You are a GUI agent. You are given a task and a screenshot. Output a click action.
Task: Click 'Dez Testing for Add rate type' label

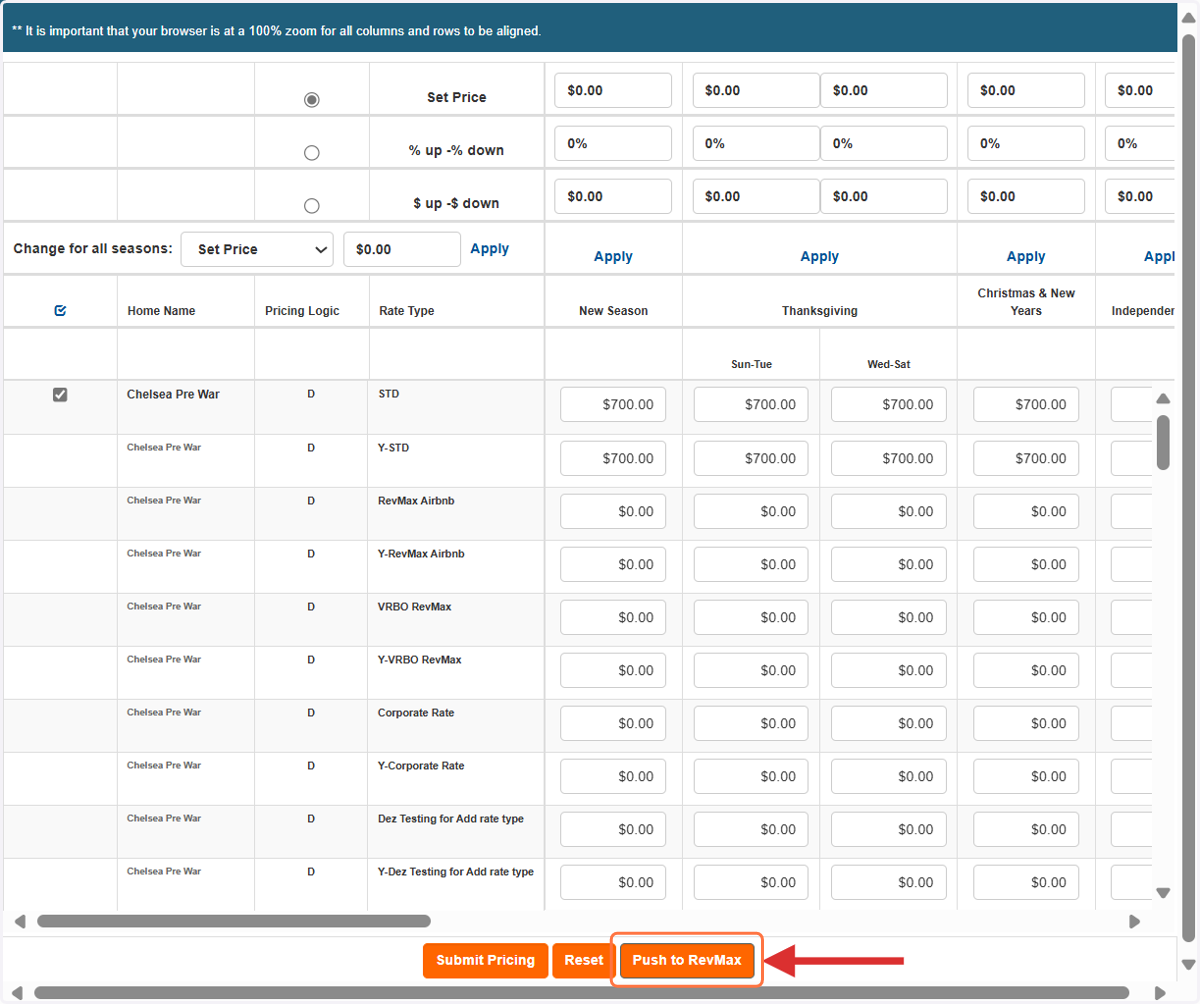pyautogui.click(x=450, y=819)
